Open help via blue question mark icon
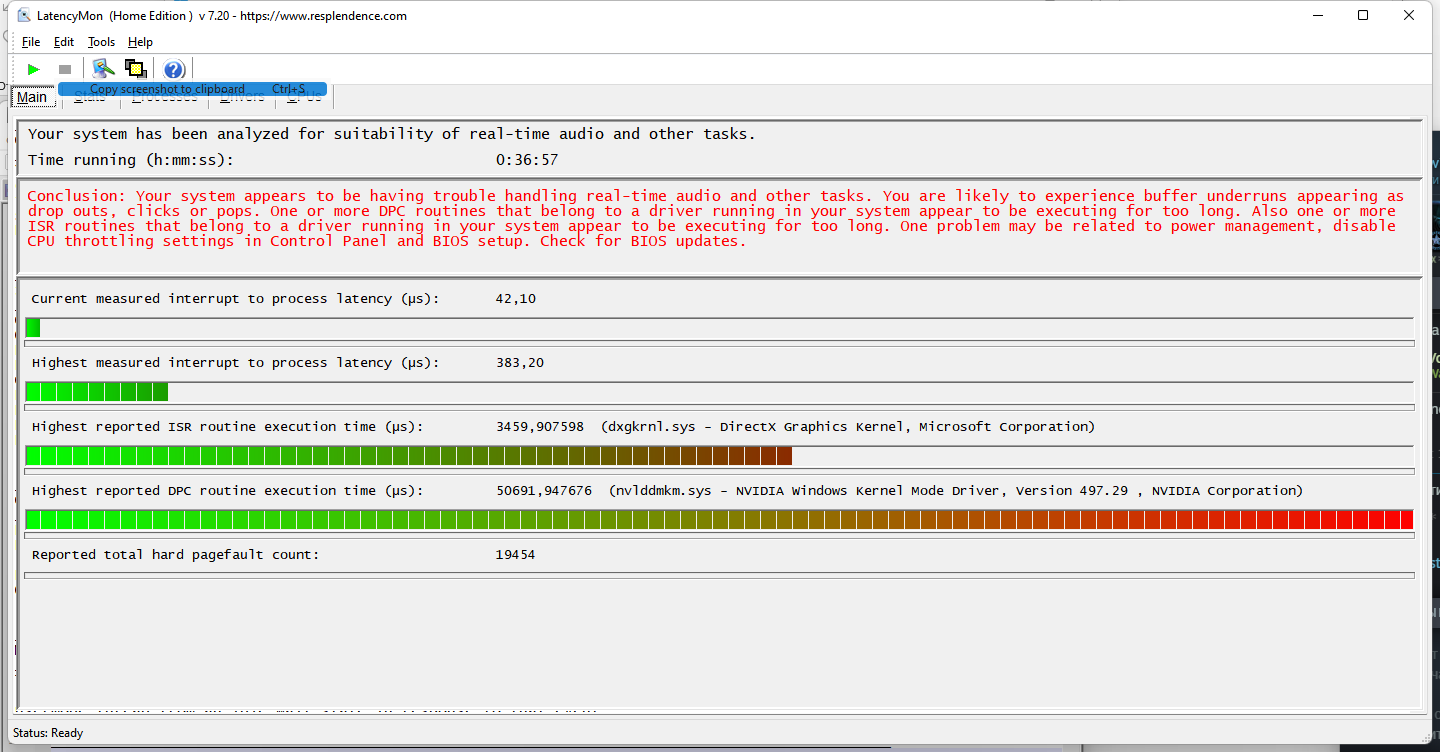This screenshot has height=753, width=1441. pos(174,69)
